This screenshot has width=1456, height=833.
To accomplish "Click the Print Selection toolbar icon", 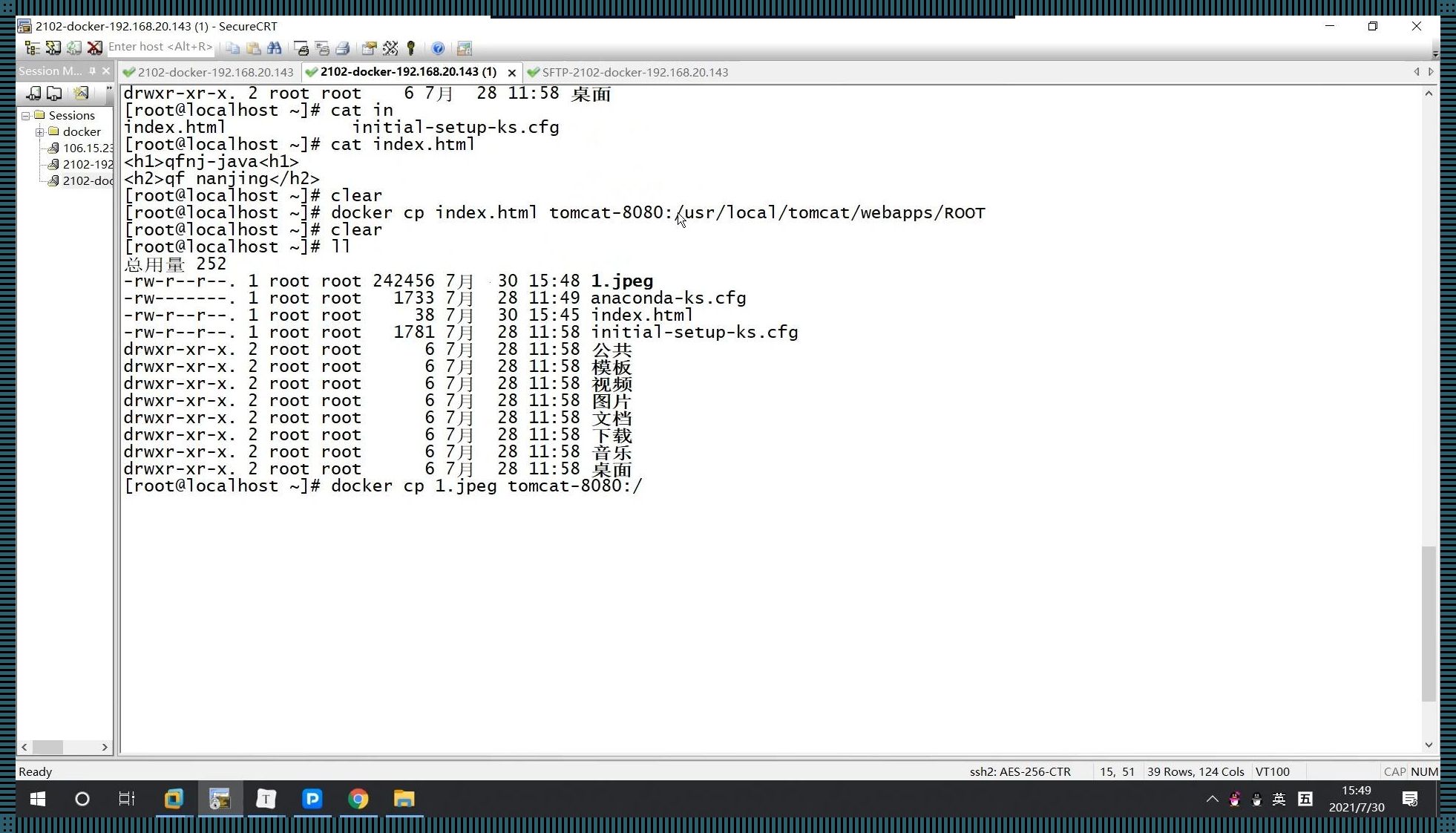I will (x=322, y=48).
